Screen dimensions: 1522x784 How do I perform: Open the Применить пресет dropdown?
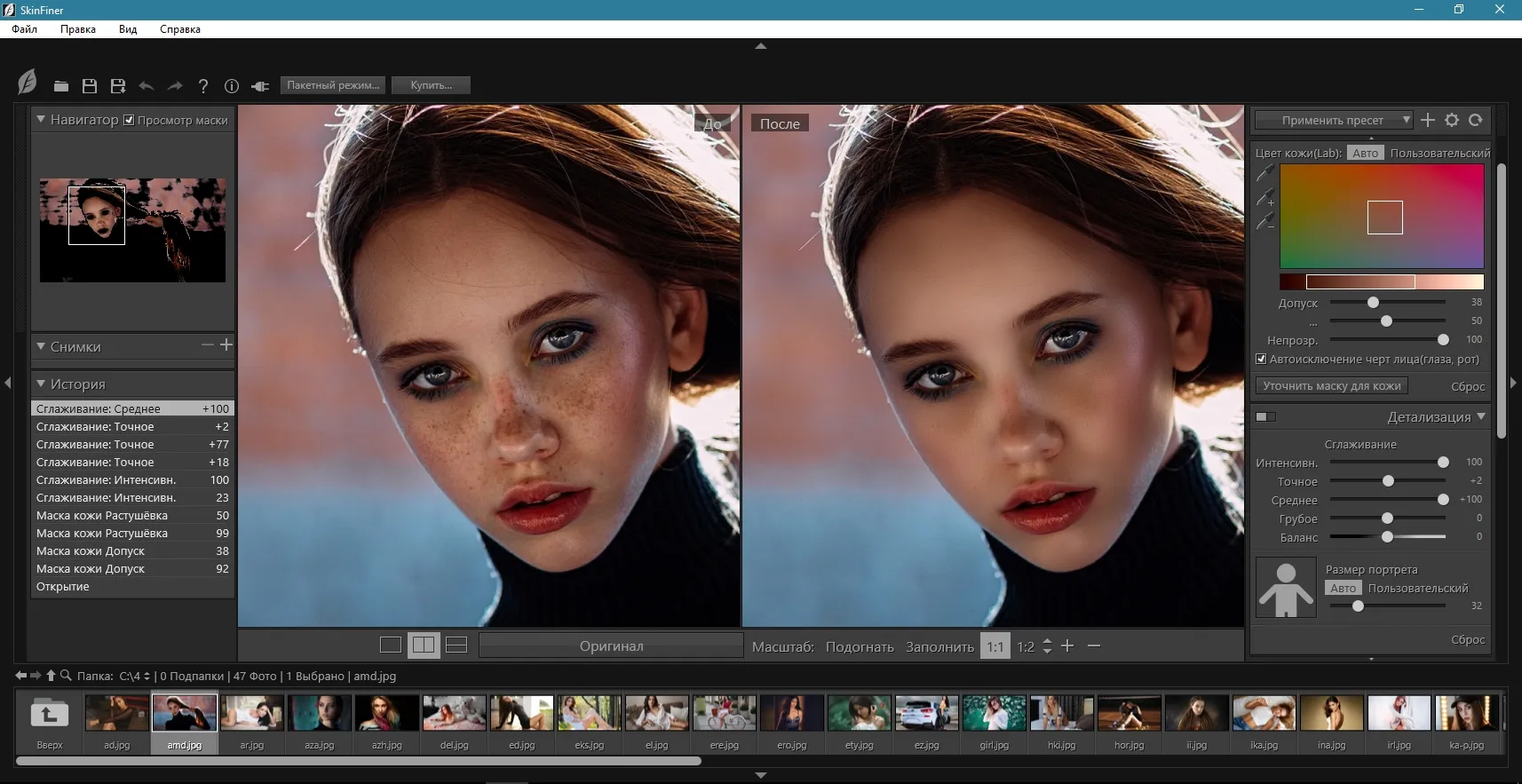(1334, 120)
